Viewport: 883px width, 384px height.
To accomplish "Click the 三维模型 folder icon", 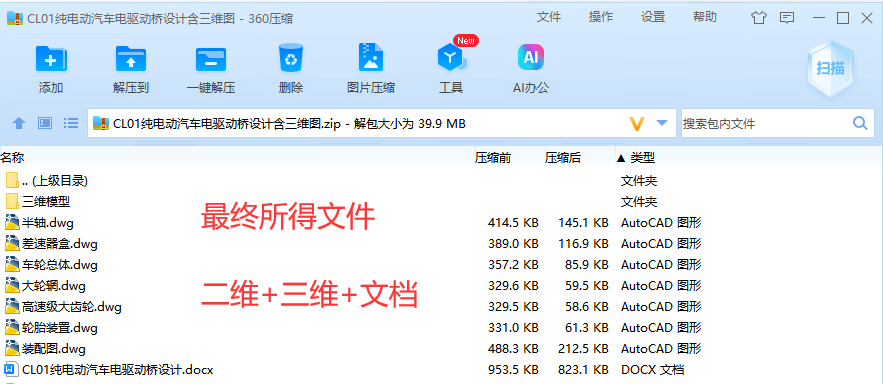I will 12,201.
